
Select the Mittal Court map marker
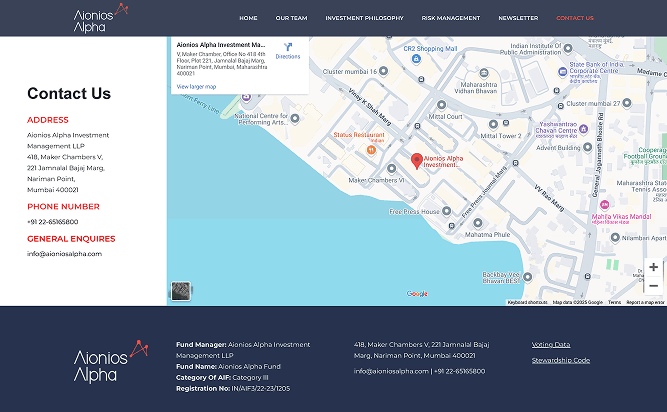(x=442, y=105)
